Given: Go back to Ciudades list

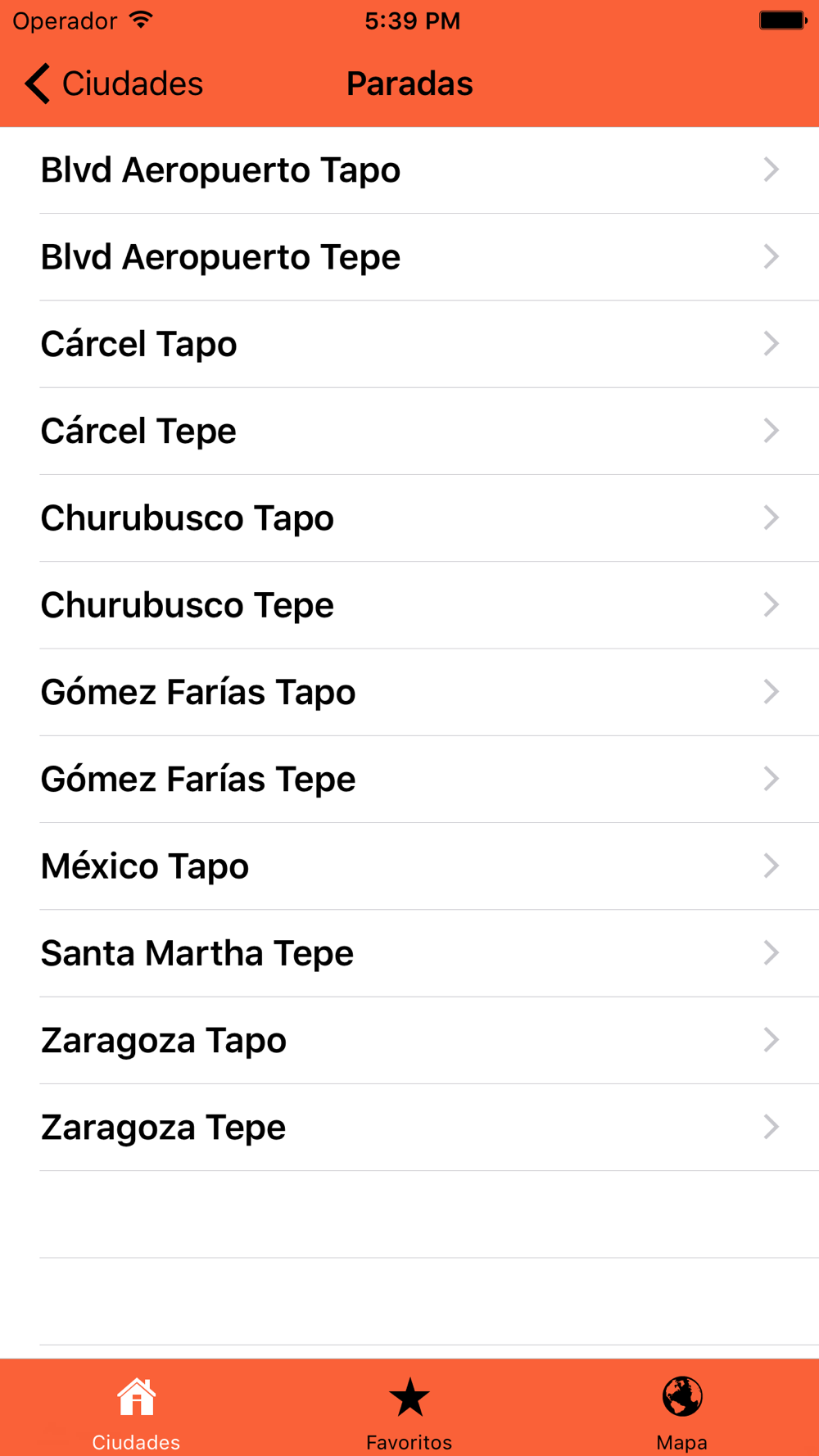Looking at the screenshot, I should pyautogui.click(x=115, y=84).
